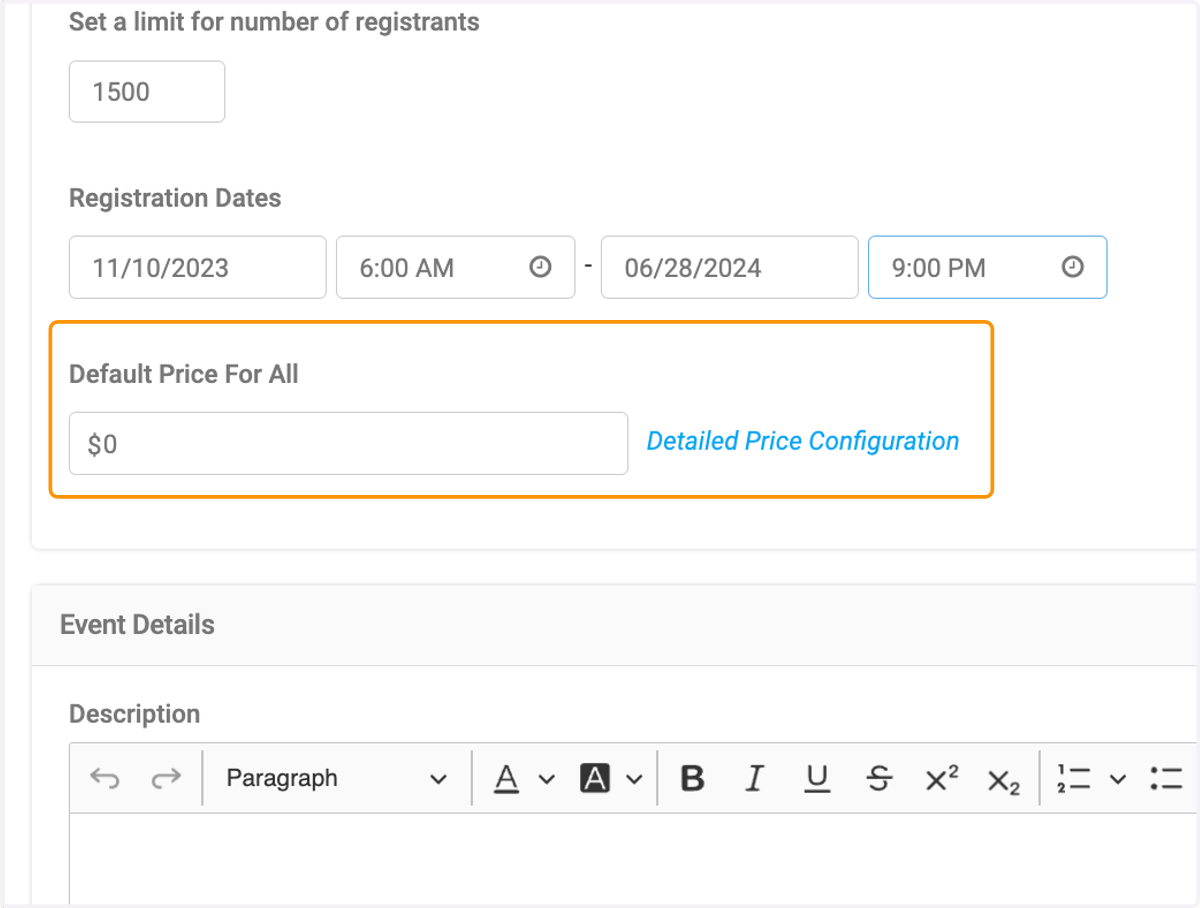The width and height of the screenshot is (1200, 908).
Task: Undo last edit in Description editor
Action: [105, 778]
